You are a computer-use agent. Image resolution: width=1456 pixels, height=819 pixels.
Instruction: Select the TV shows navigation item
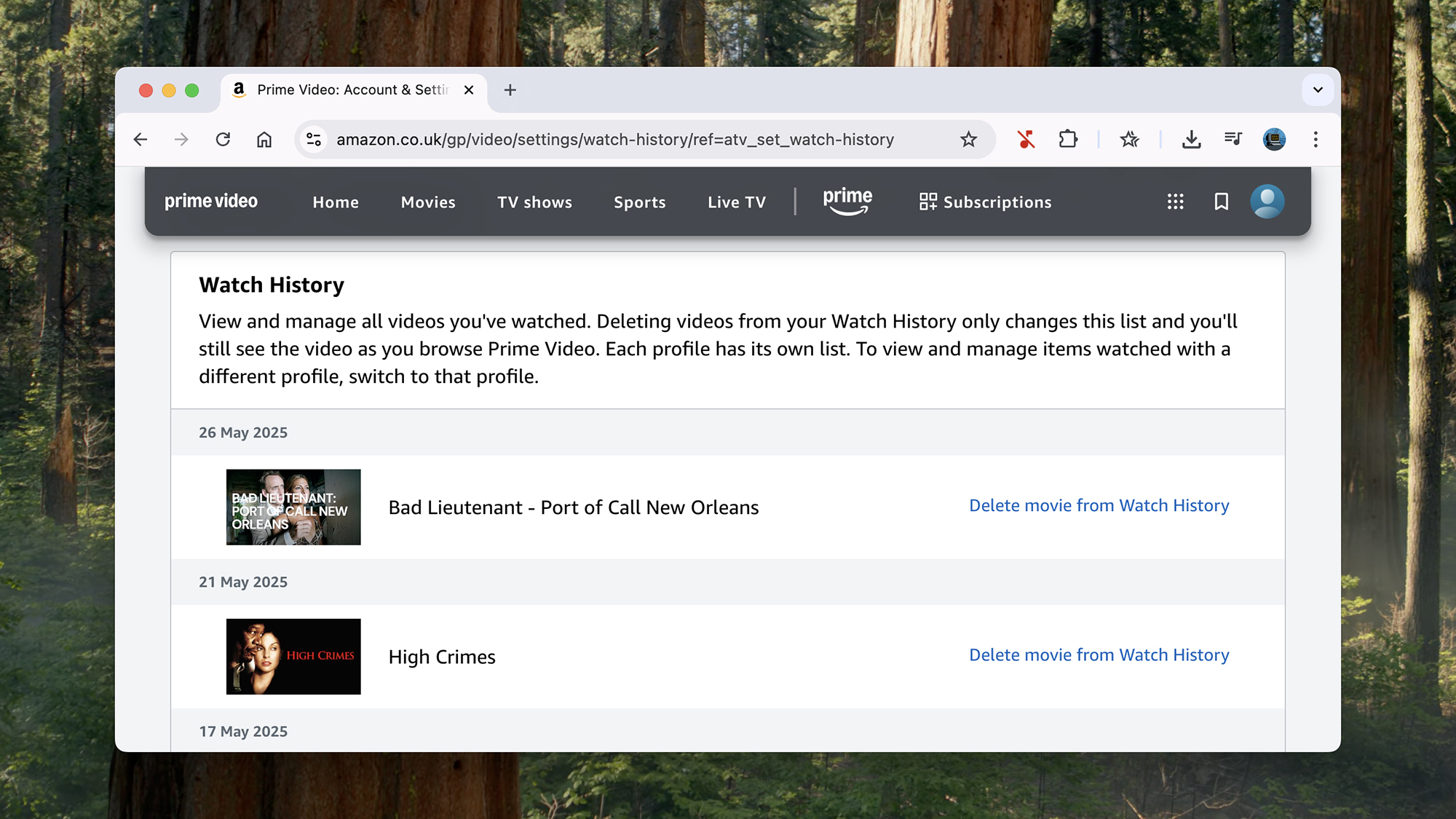tap(534, 202)
